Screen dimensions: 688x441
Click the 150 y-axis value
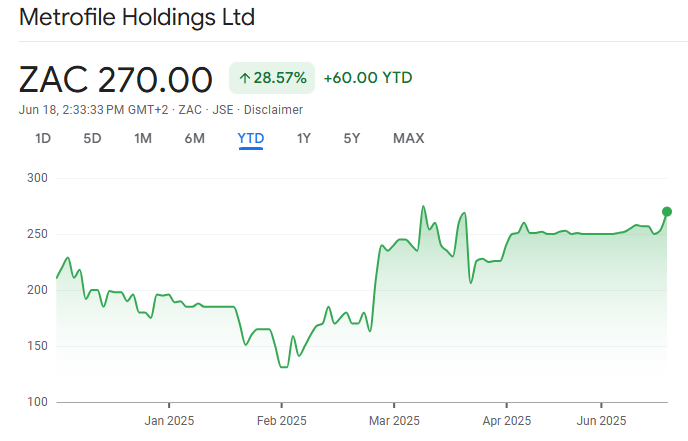(x=37, y=346)
